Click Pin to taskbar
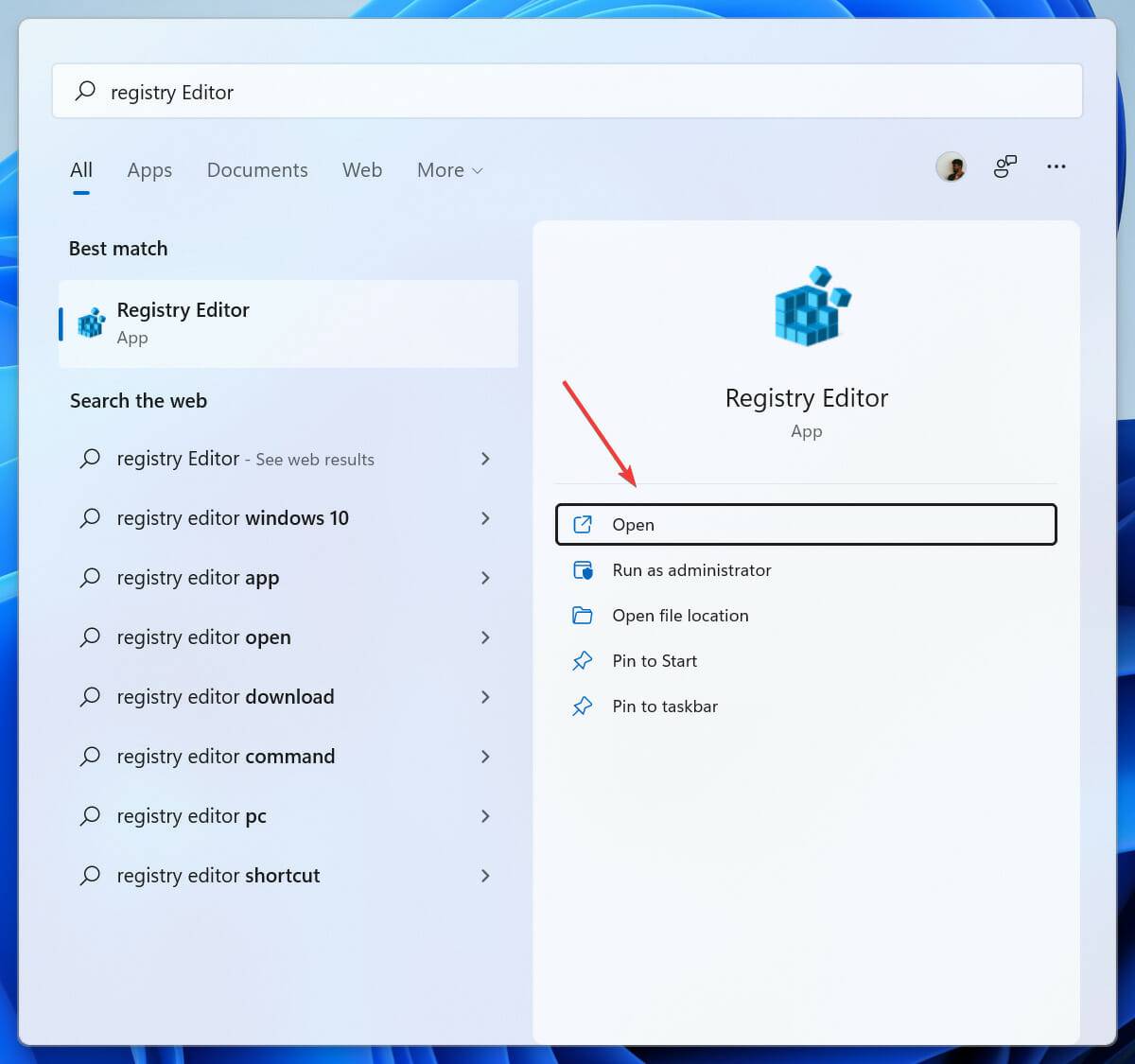Screen dimensions: 1135x1064 click(806, 706)
